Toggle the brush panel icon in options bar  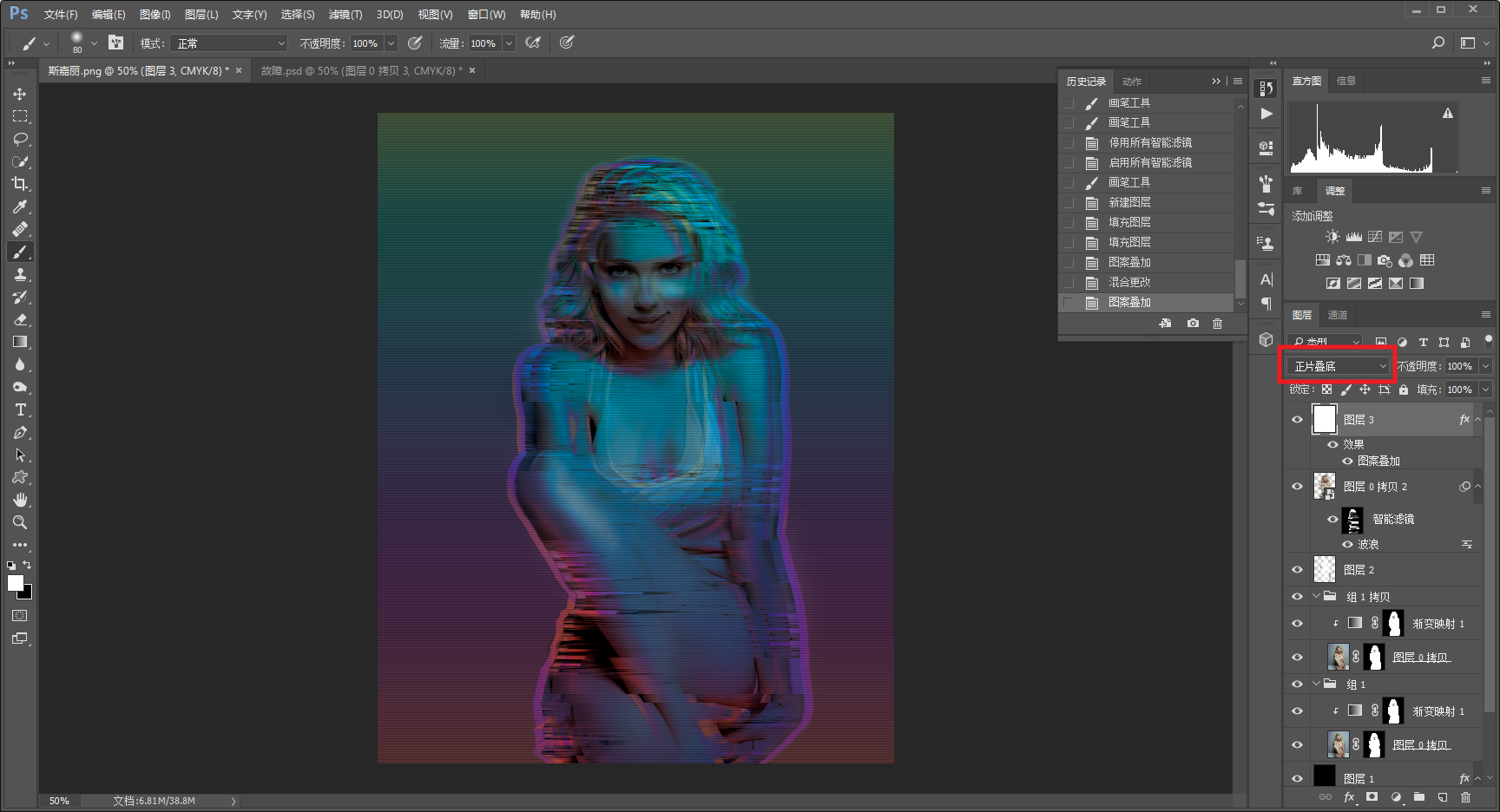pos(115,43)
